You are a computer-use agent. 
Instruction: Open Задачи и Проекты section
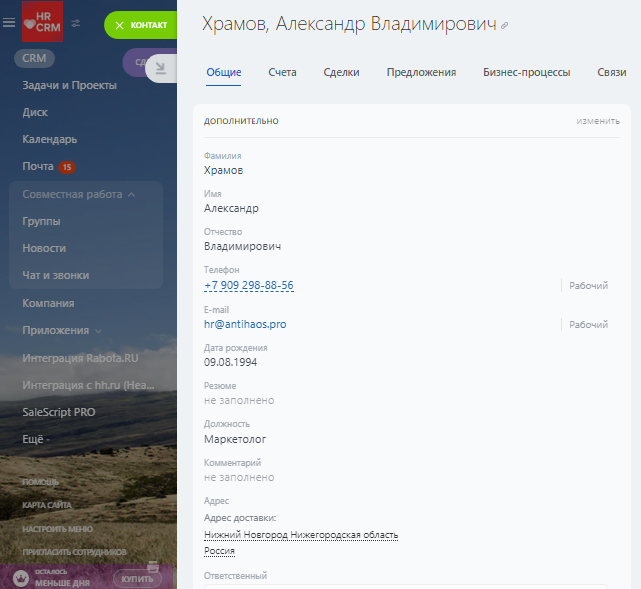(69, 85)
